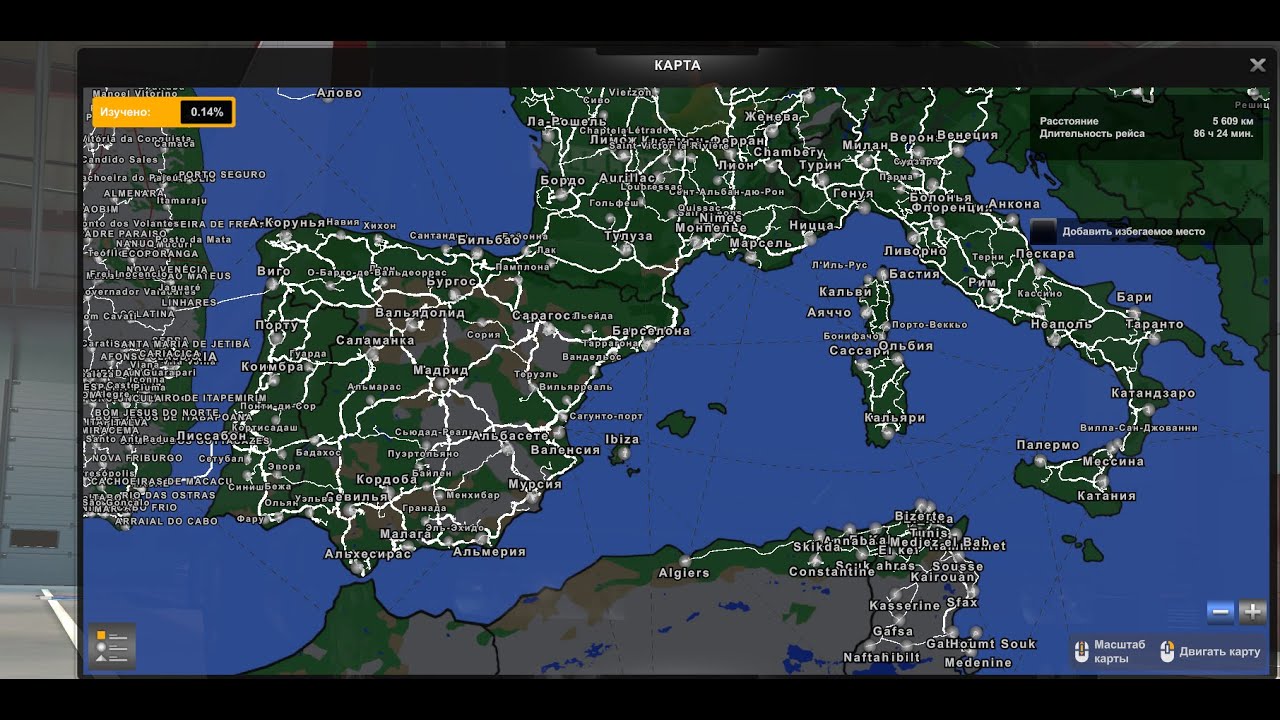Select Кальяри city label
The image size is (1280, 720).
pos(895,418)
